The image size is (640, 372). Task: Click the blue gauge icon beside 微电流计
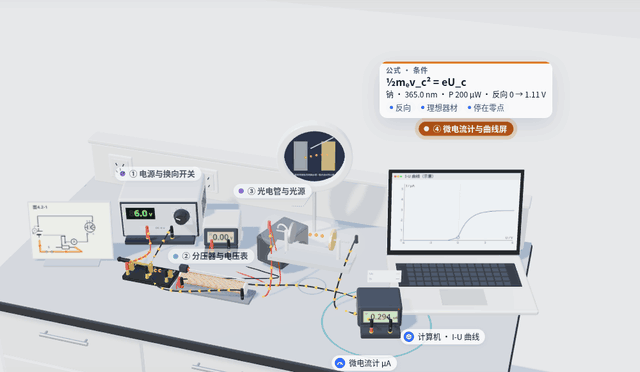point(340,363)
